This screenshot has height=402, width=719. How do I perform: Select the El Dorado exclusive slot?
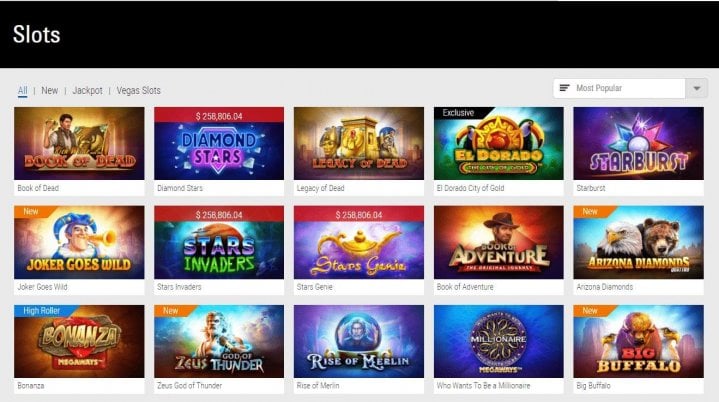tap(498, 143)
